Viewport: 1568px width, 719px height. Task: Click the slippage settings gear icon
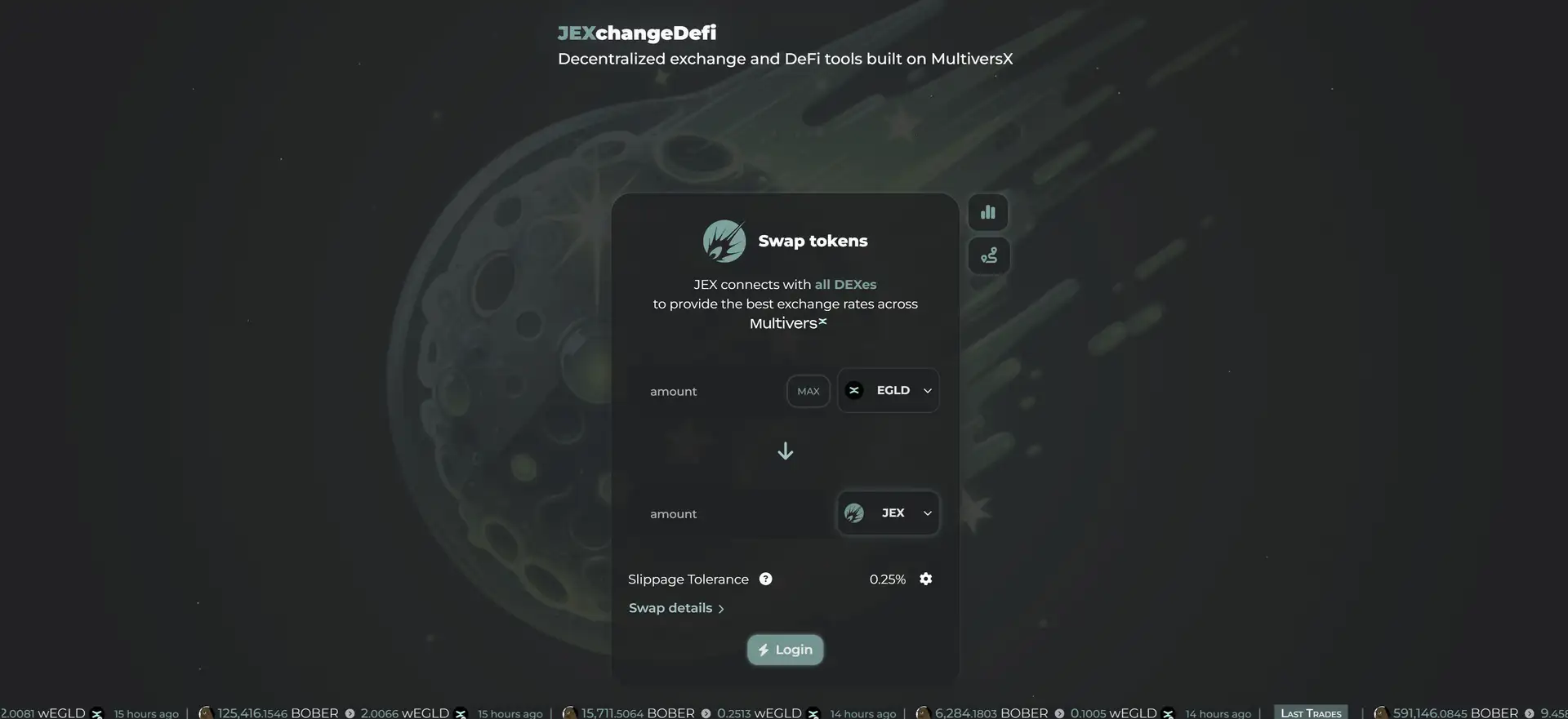[925, 579]
